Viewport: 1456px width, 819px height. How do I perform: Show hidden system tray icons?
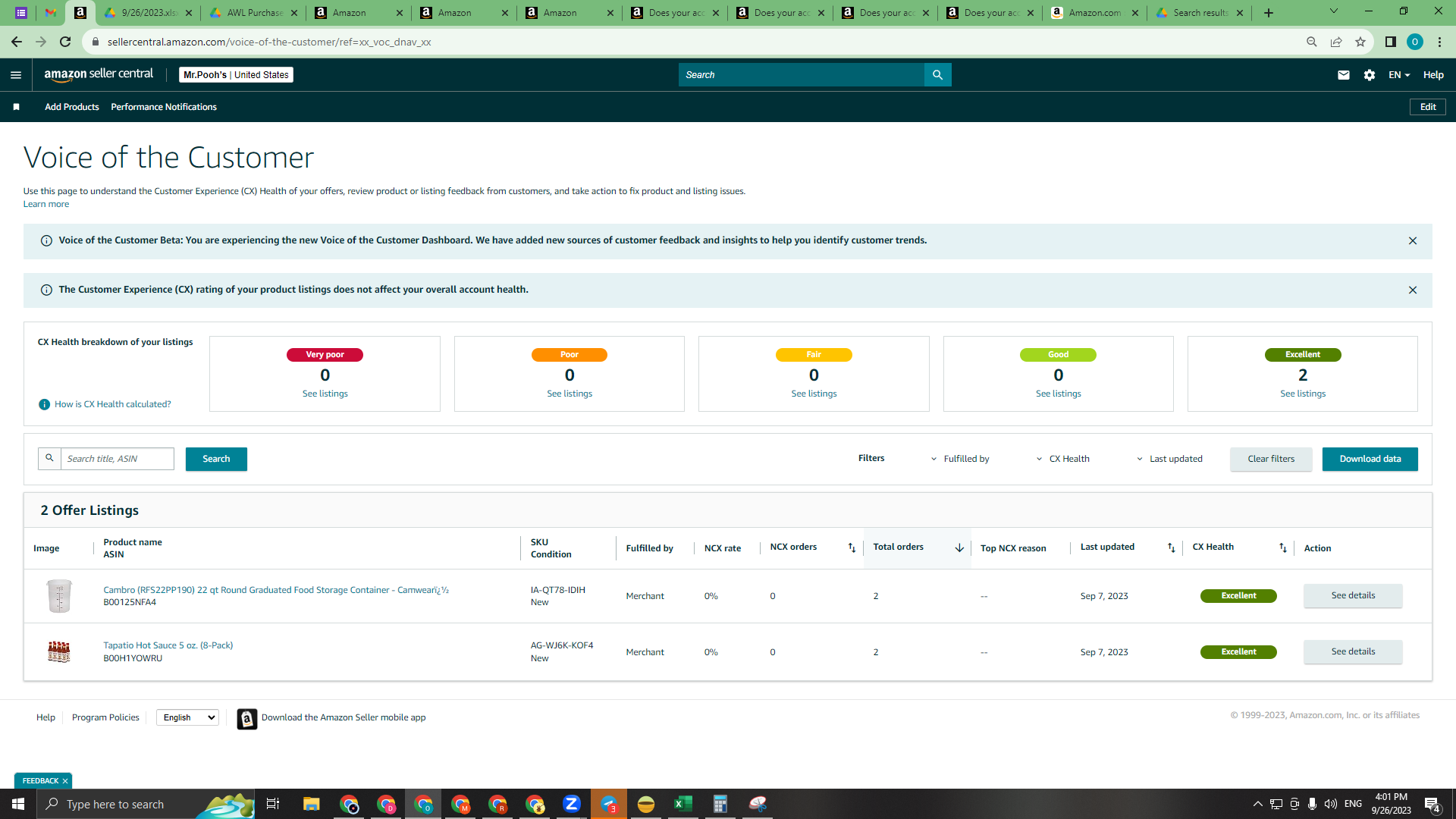1257,804
